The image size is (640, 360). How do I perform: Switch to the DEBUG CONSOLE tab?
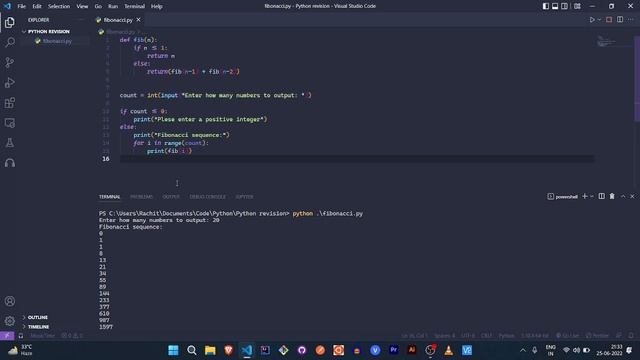tap(207, 197)
